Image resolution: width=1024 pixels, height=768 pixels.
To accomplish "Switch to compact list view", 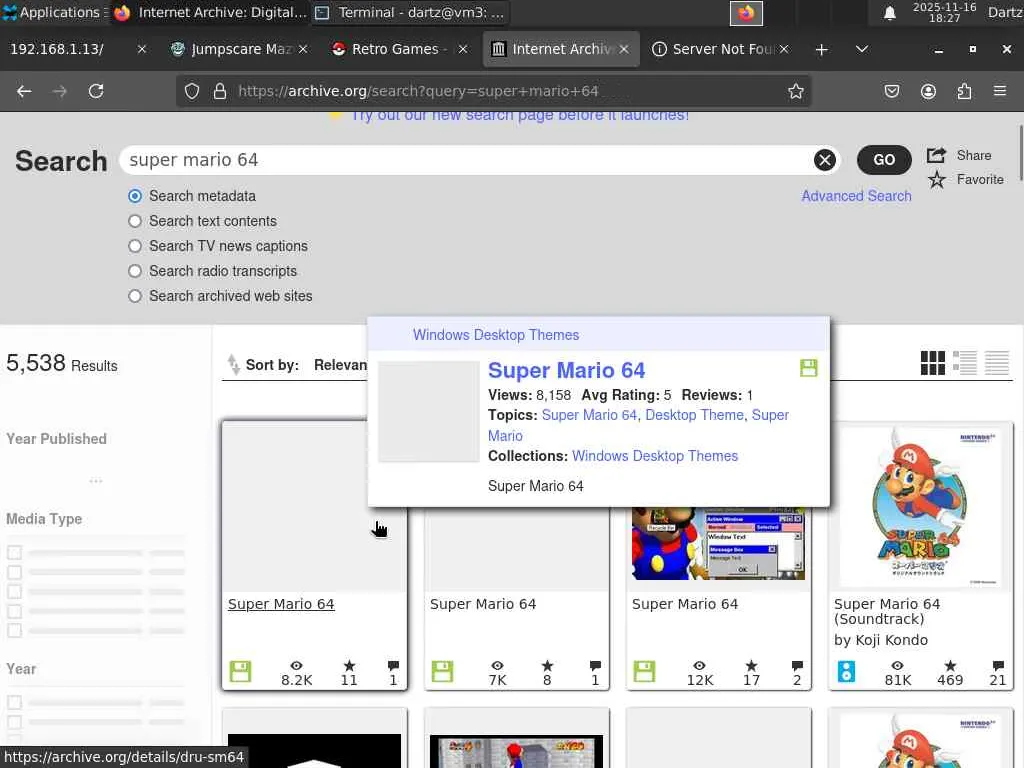I will coord(997,363).
